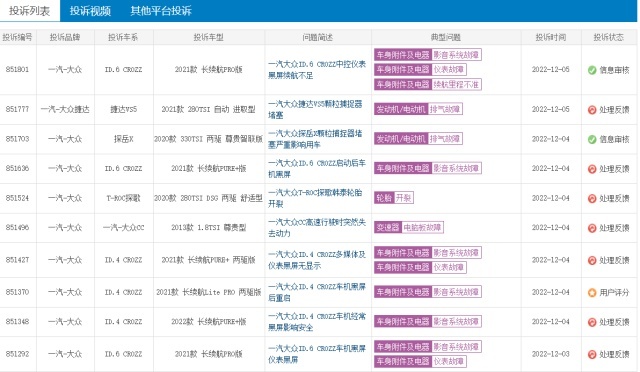Screen dimensions: 640x372
Task: Click the 投诉品牌 column header
Action: pos(65,37)
